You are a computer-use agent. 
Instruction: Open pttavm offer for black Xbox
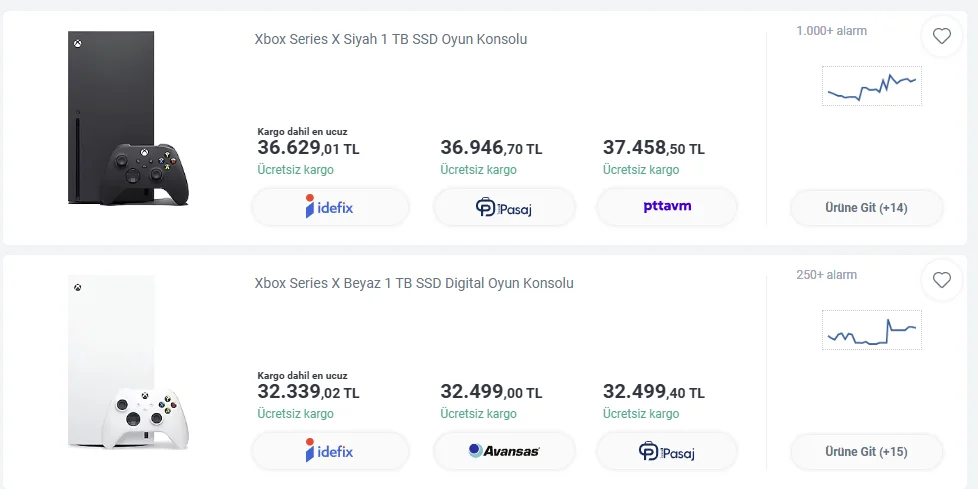[667, 207]
